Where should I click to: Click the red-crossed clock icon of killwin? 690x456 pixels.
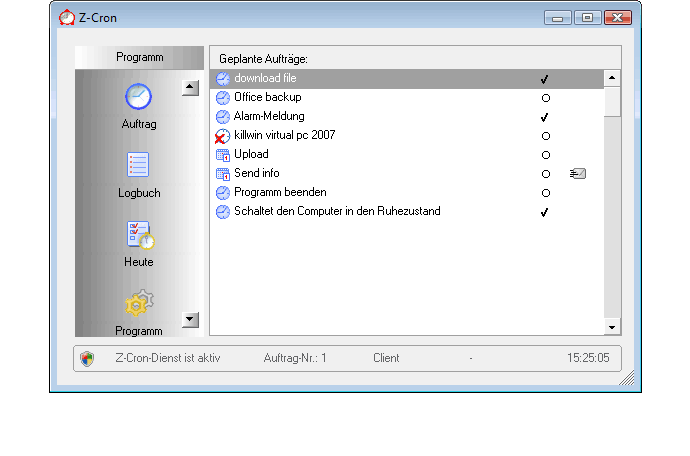[x=222, y=136]
